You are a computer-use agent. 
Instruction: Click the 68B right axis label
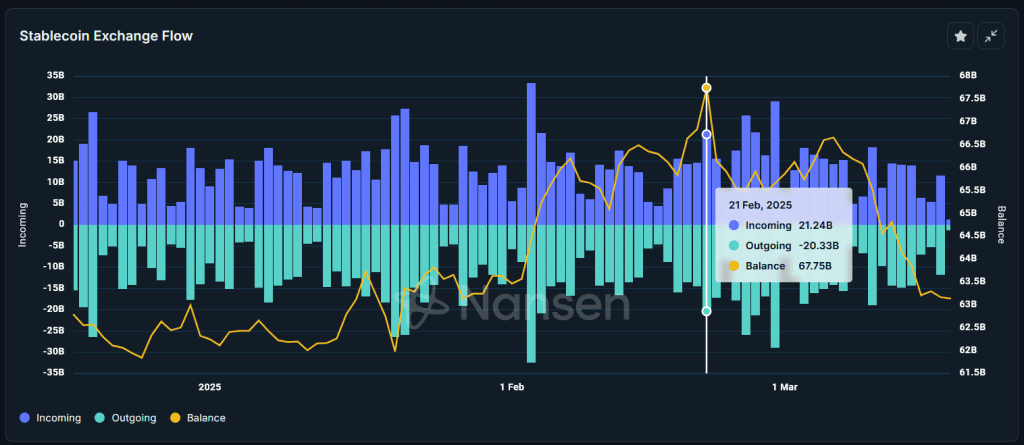(968, 76)
